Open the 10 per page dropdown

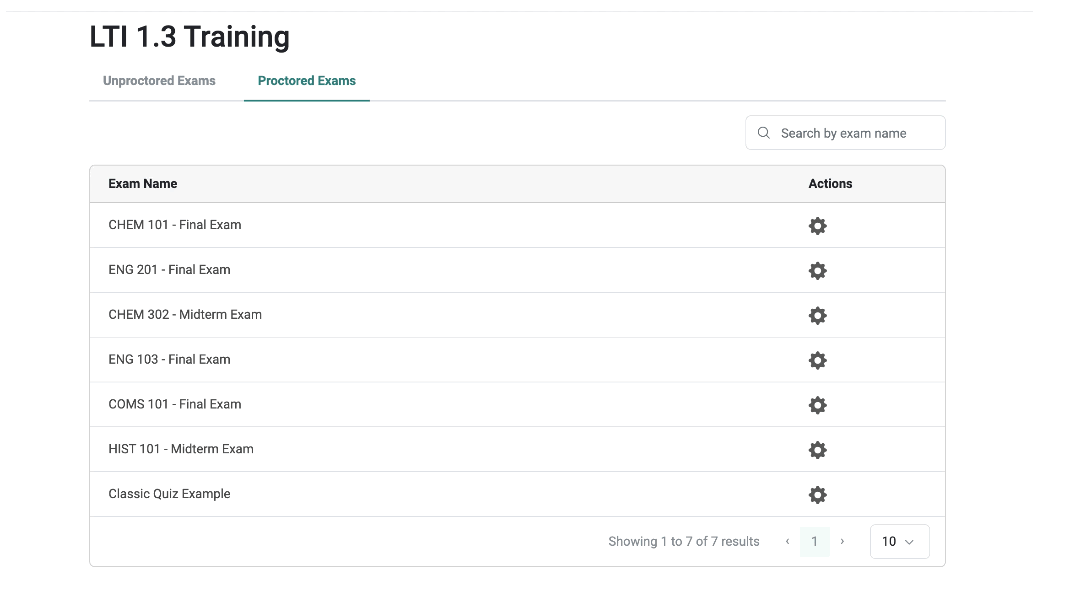(899, 541)
